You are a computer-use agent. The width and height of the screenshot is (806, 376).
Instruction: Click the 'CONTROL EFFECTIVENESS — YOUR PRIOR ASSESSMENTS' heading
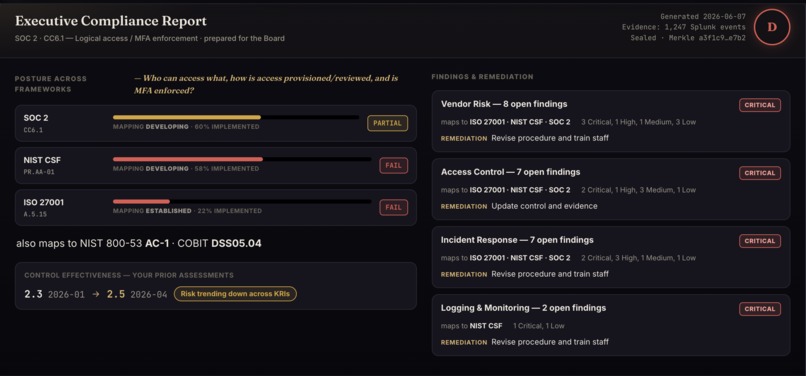coord(129,275)
